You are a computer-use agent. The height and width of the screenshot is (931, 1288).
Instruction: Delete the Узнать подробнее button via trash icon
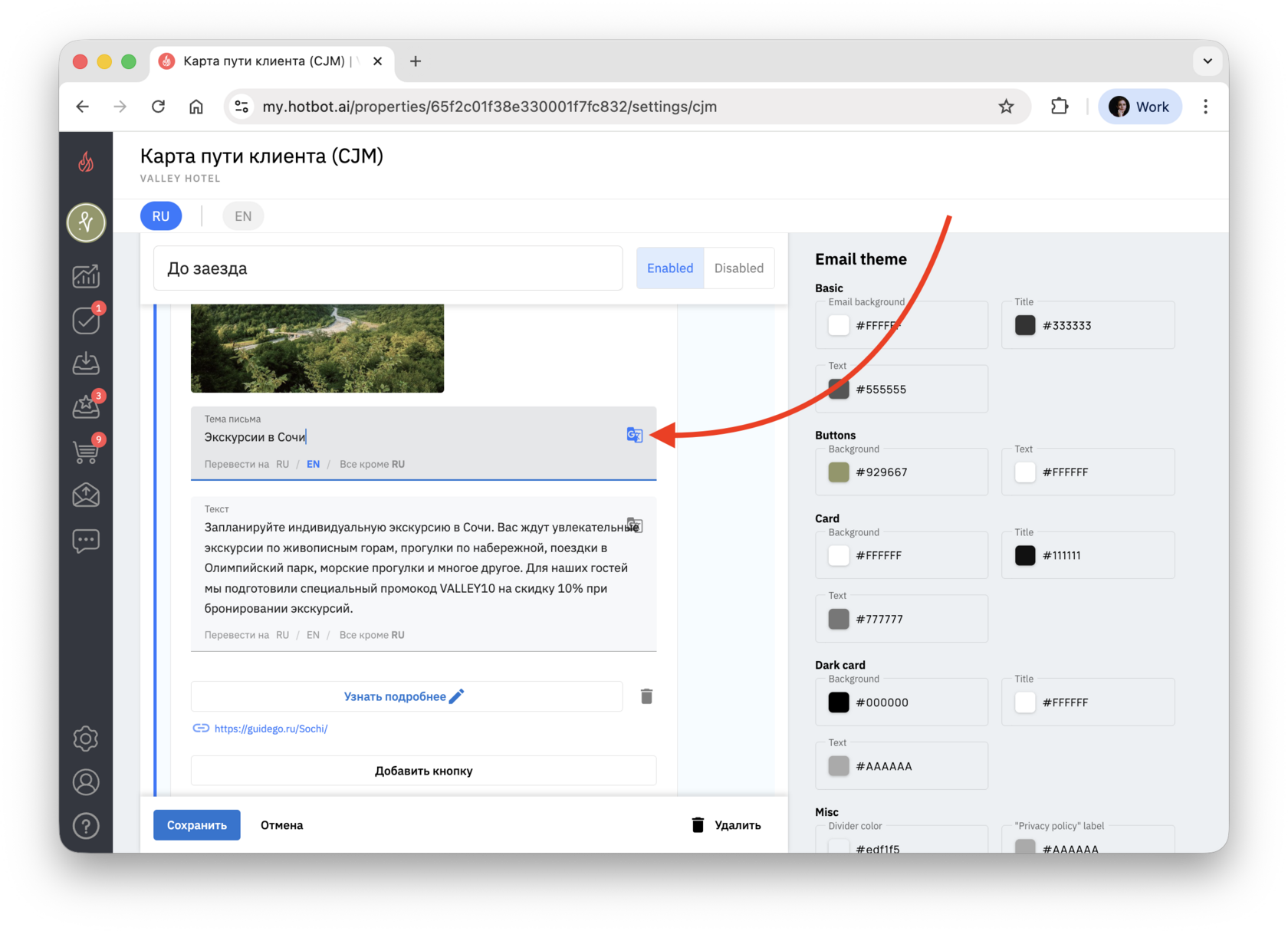(646, 696)
